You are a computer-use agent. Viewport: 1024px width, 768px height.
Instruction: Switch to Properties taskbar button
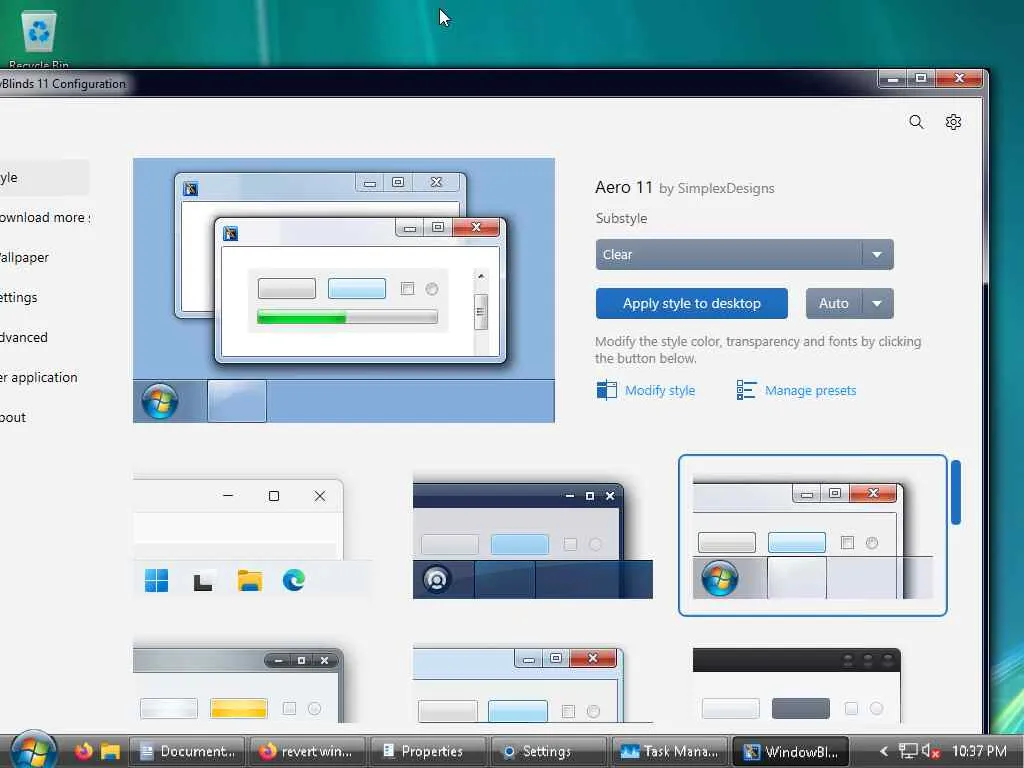(428, 752)
